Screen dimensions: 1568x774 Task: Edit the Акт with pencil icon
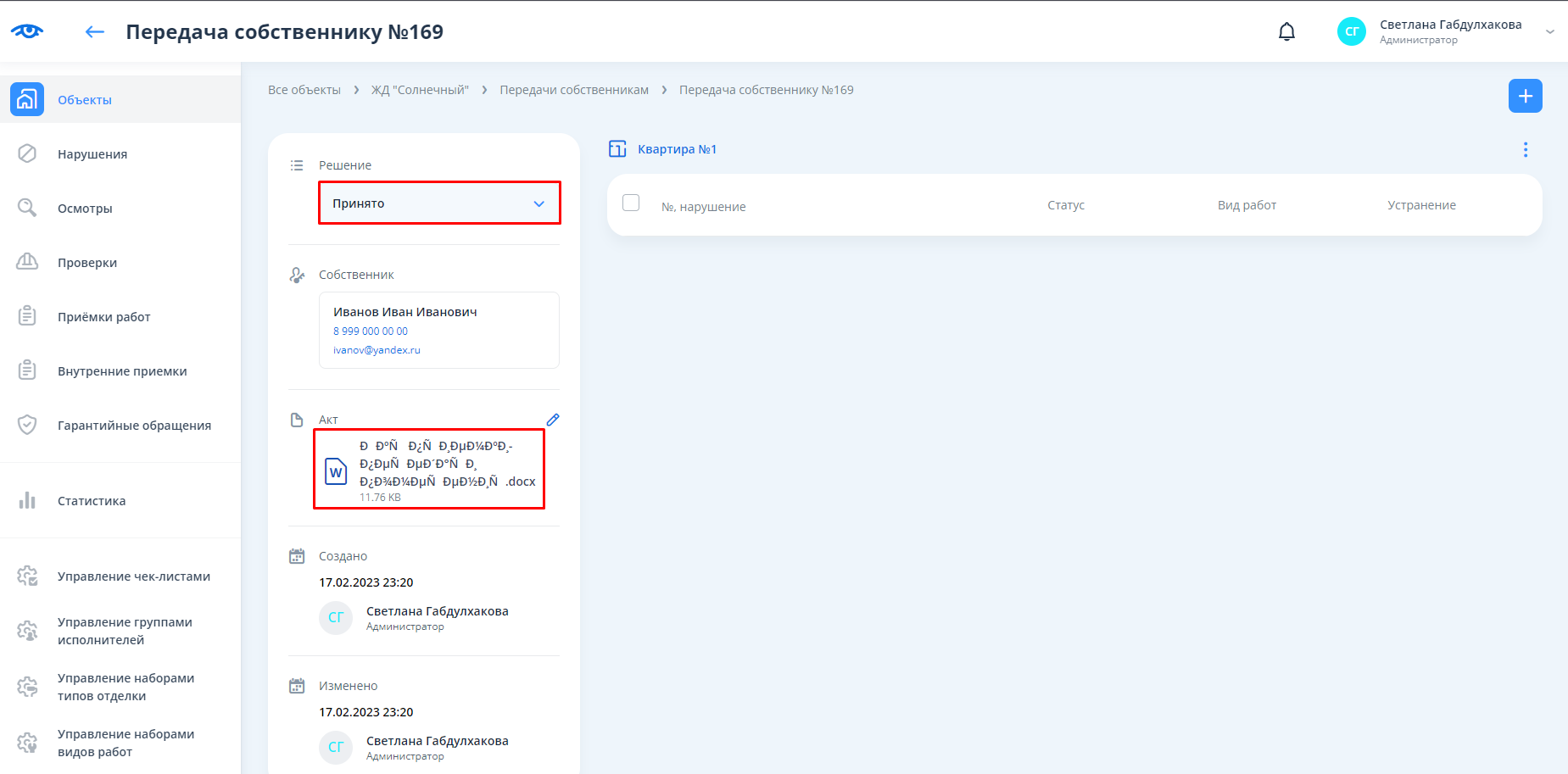[553, 420]
